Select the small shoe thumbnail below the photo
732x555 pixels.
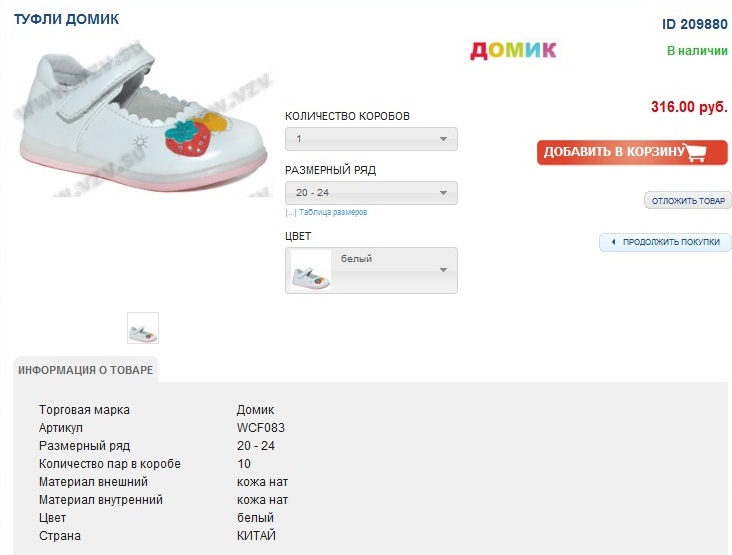143,328
